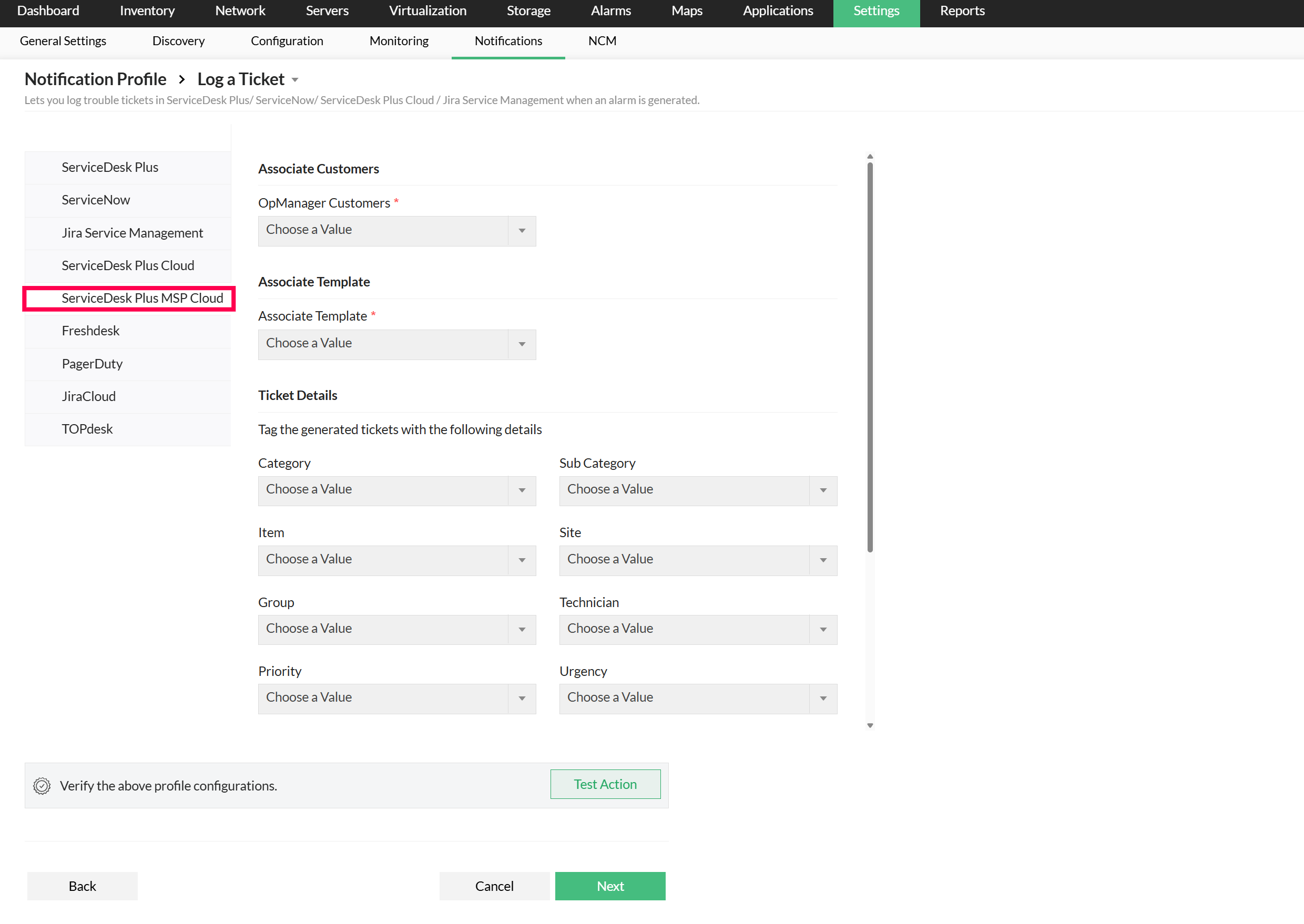This screenshot has width=1304, height=924.
Task: Open the Network menu
Action: pyautogui.click(x=240, y=11)
